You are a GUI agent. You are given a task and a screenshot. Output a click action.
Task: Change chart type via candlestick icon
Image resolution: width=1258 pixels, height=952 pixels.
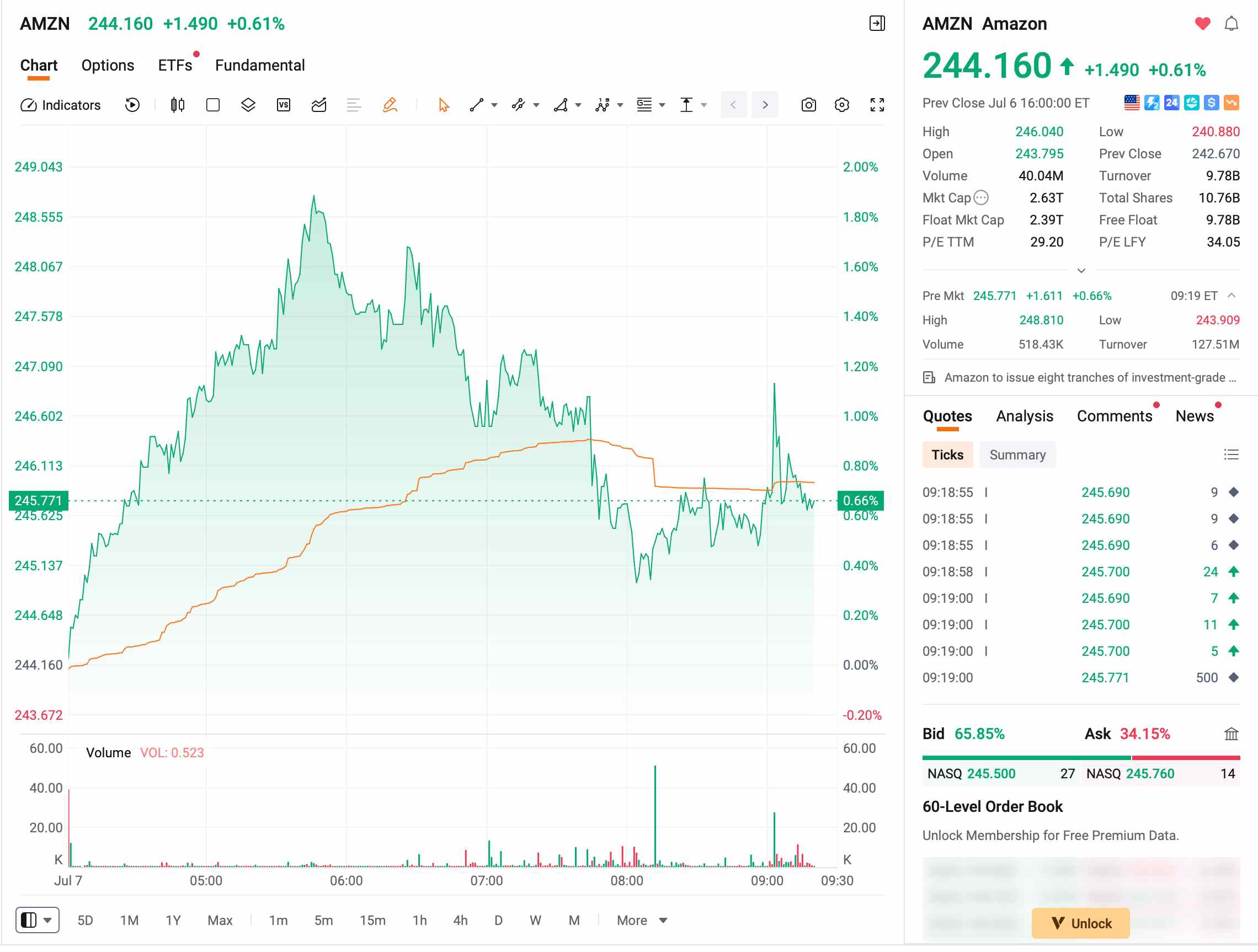point(178,105)
